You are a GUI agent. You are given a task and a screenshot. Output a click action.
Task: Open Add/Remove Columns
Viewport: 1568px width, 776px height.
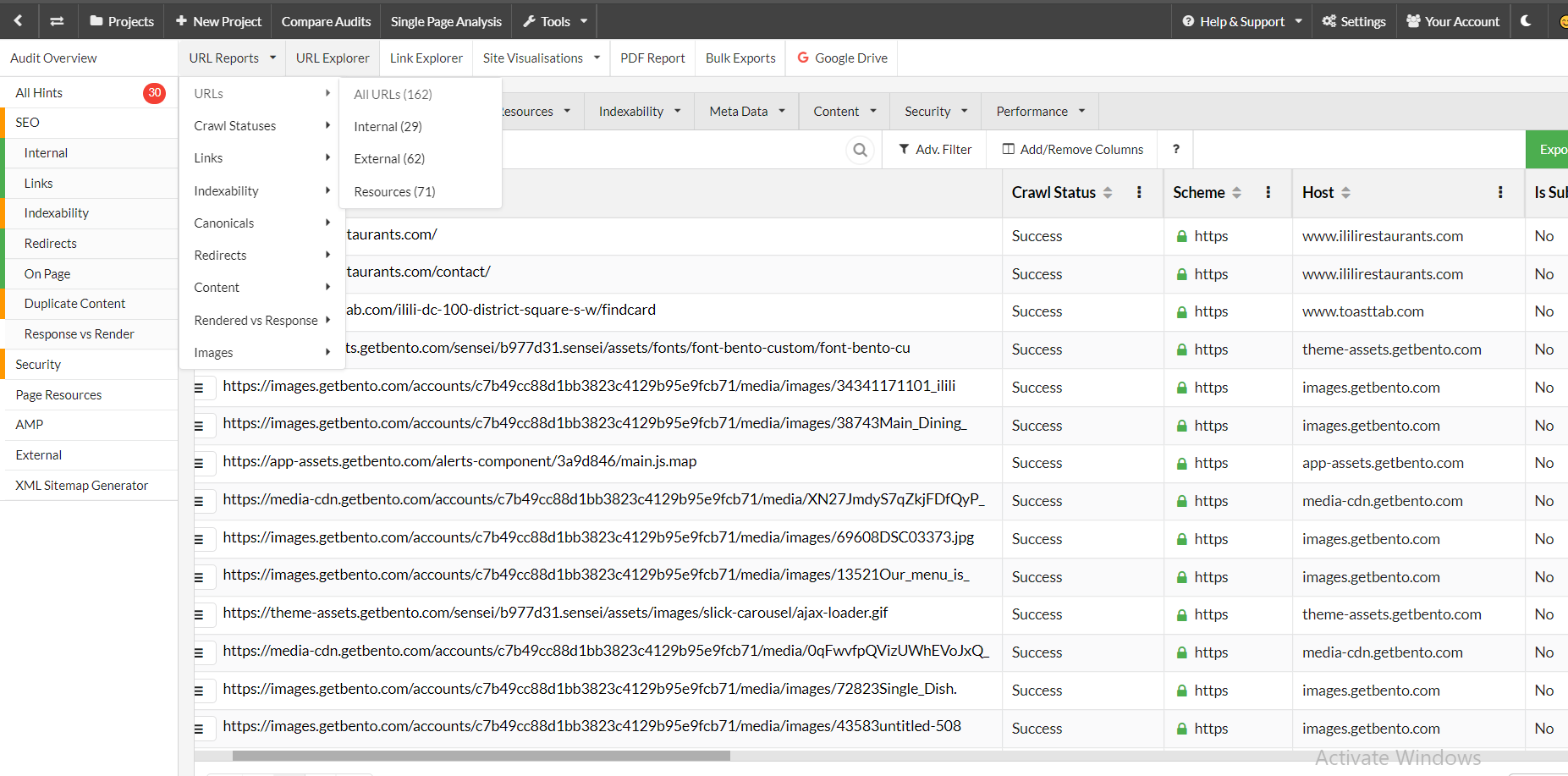1072,150
